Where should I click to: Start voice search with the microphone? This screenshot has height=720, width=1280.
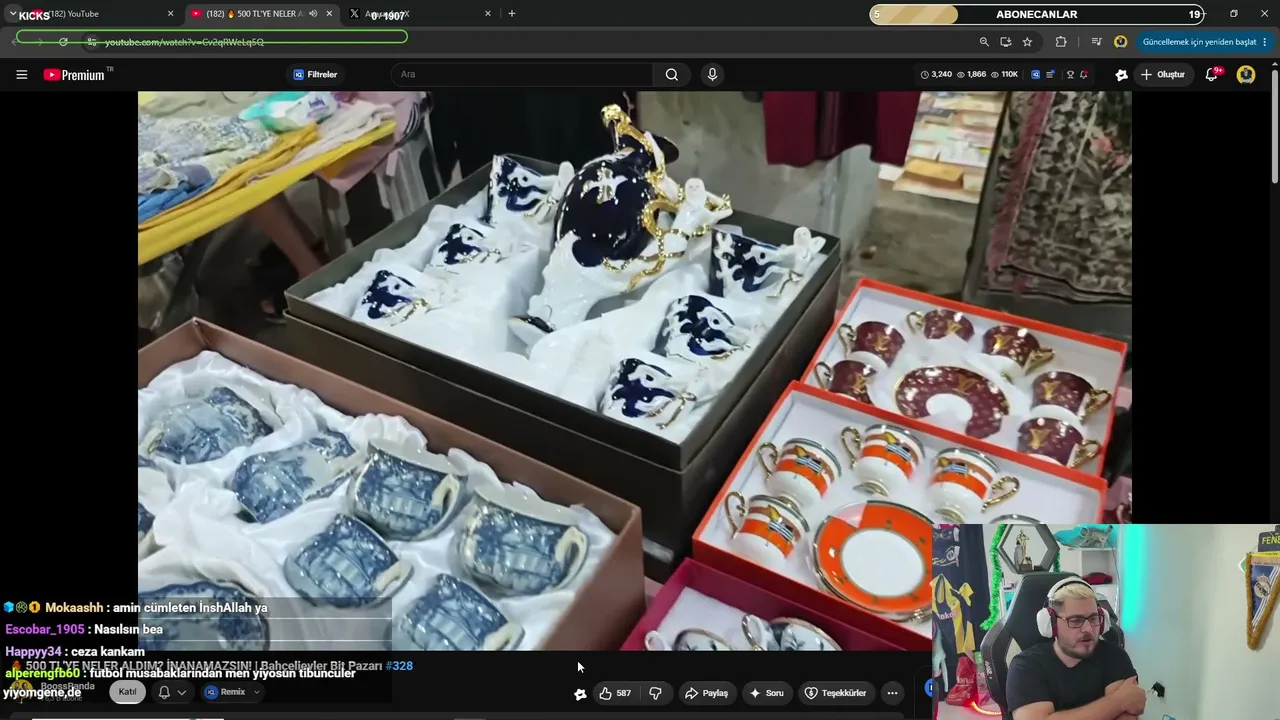(712, 75)
